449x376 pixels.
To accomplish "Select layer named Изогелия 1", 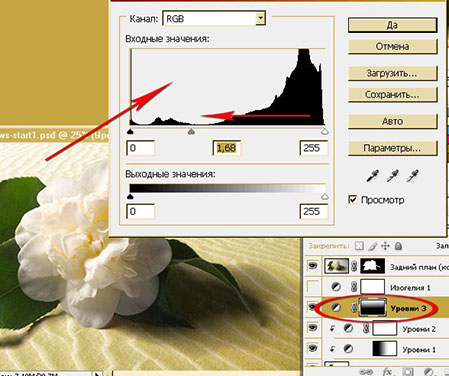I will (410, 287).
